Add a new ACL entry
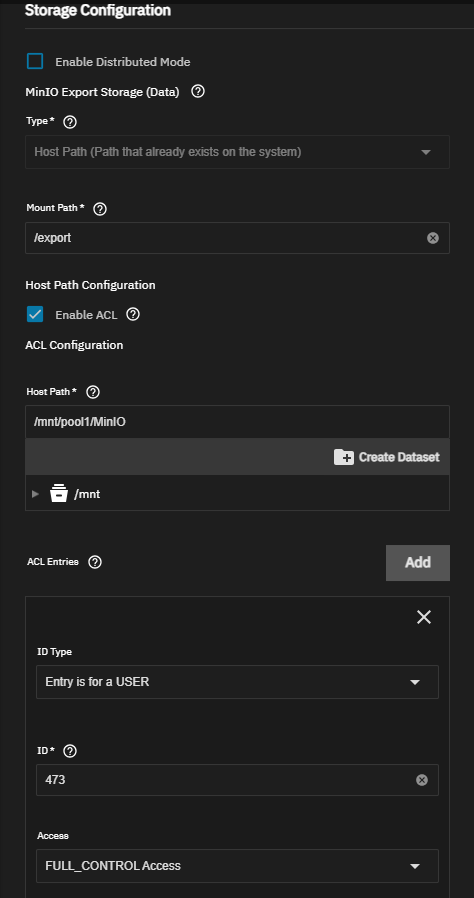 click(417, 562)
